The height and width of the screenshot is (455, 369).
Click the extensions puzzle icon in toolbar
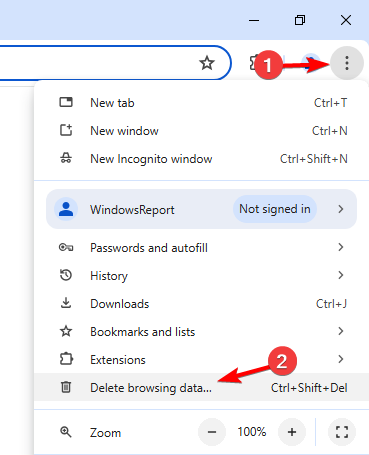[x=253, y=63]
